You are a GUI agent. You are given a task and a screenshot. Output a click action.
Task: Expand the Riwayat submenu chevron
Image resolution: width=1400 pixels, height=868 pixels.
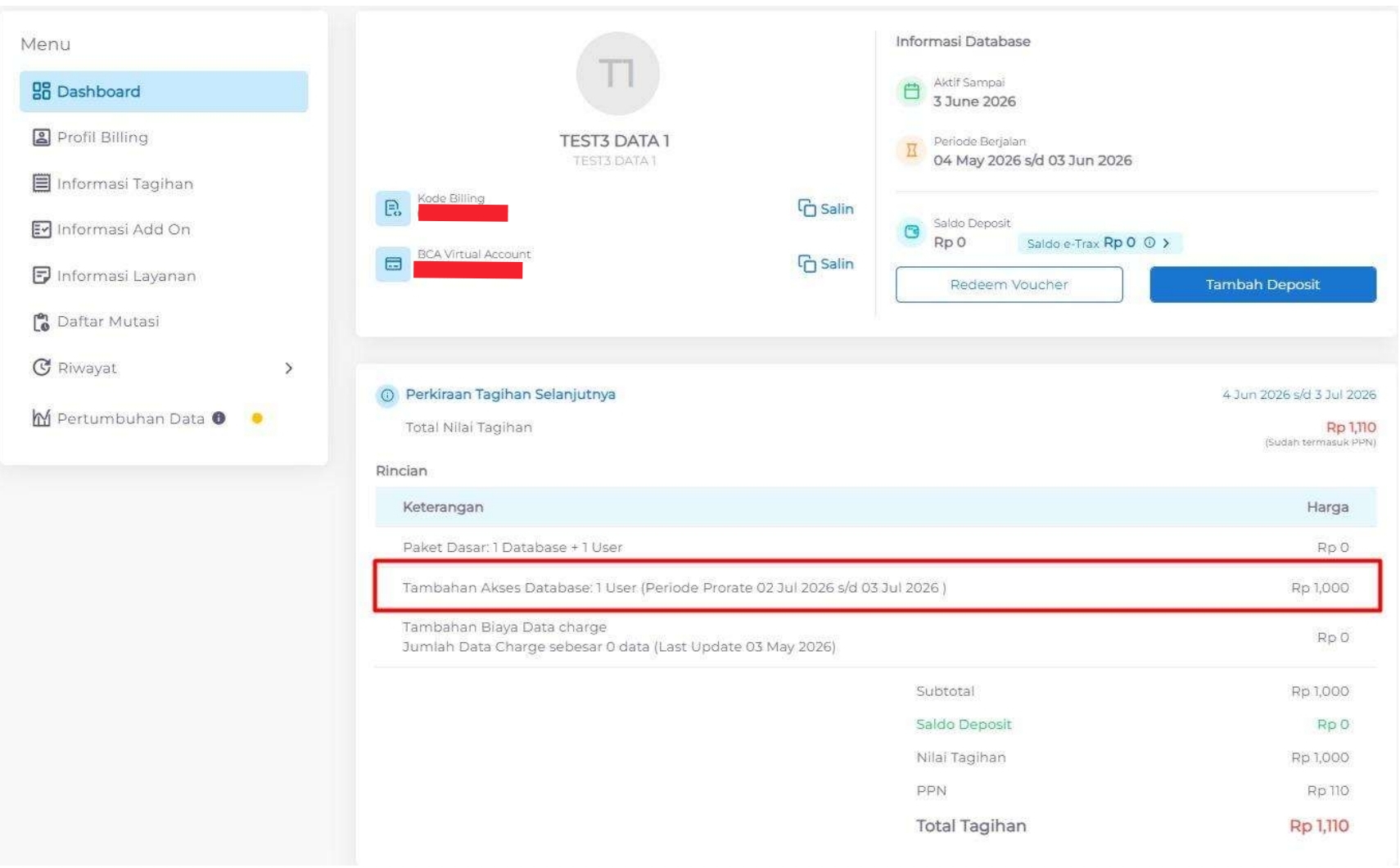pyautogui.click(x=288, y=368)
